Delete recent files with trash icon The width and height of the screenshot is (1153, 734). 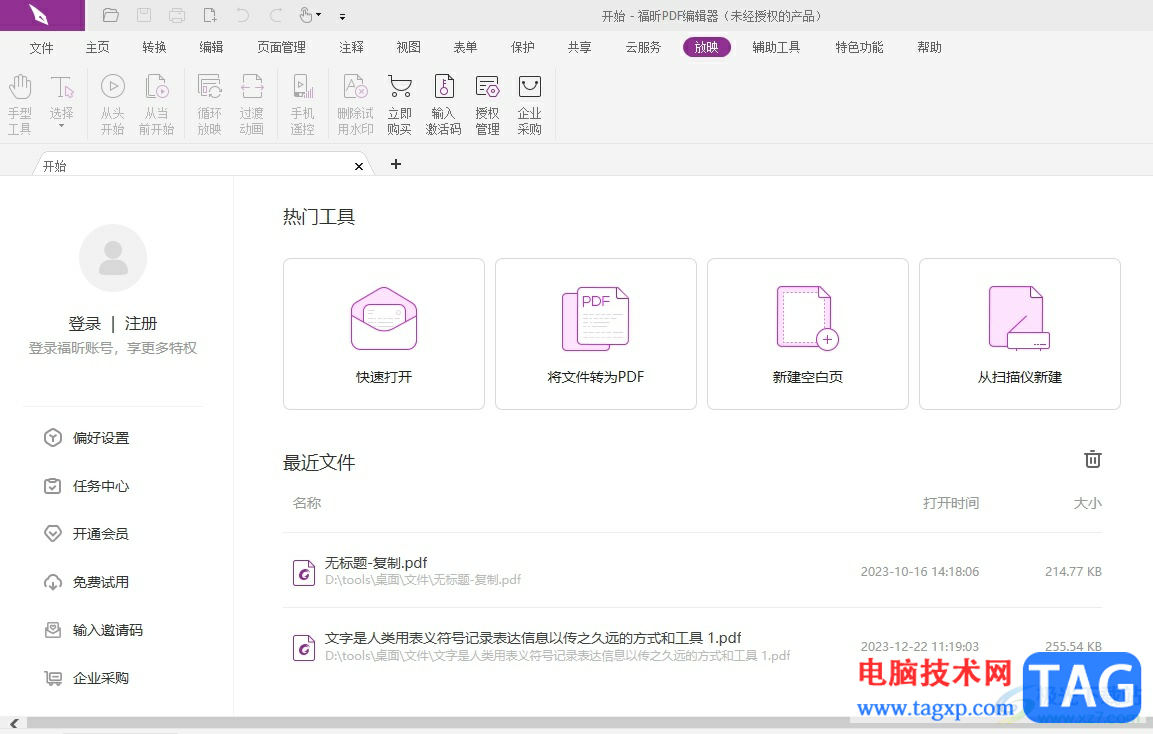click(1093, 460)
